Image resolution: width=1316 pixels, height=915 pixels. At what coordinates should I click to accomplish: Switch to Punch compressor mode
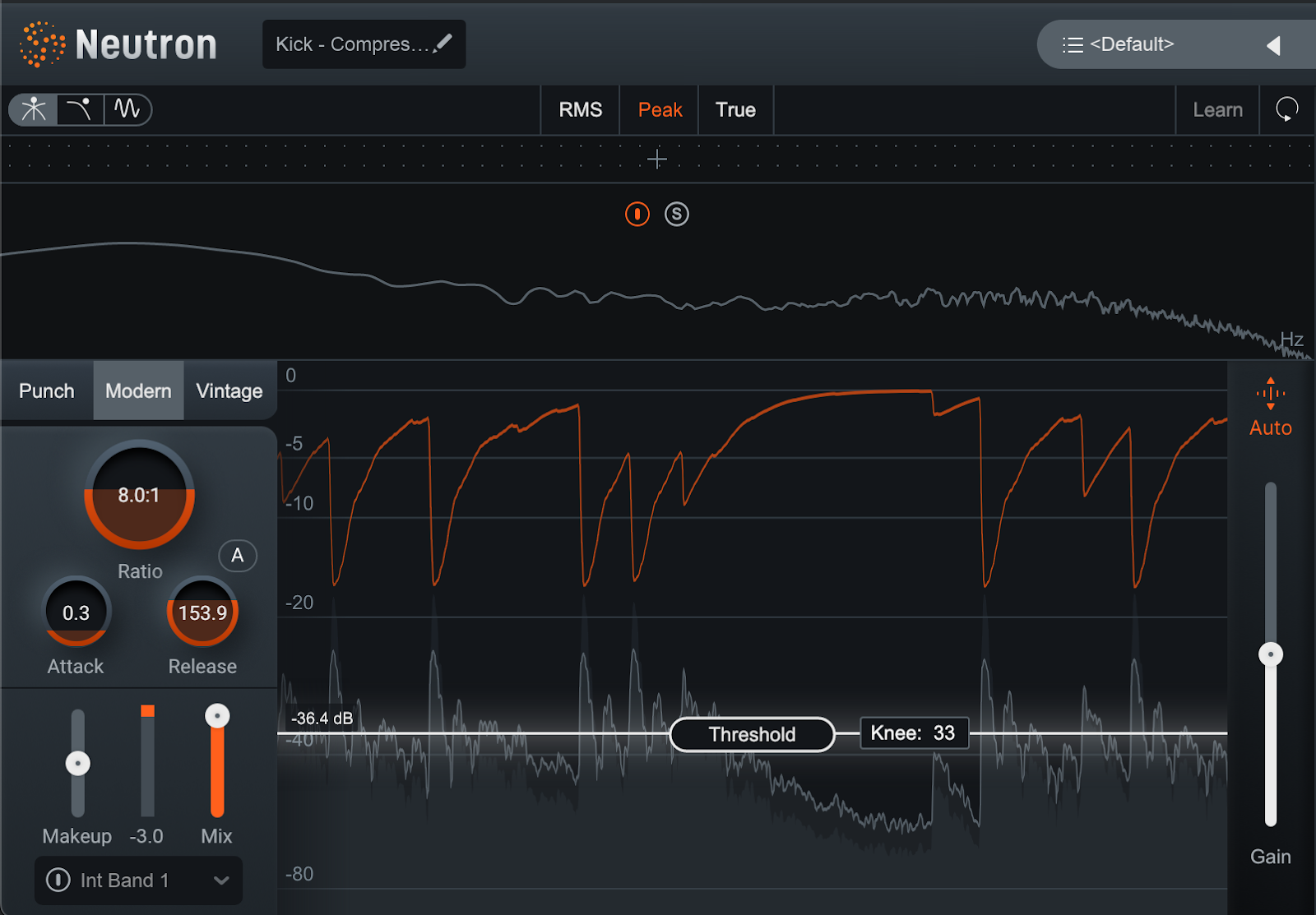pos(47,390)
